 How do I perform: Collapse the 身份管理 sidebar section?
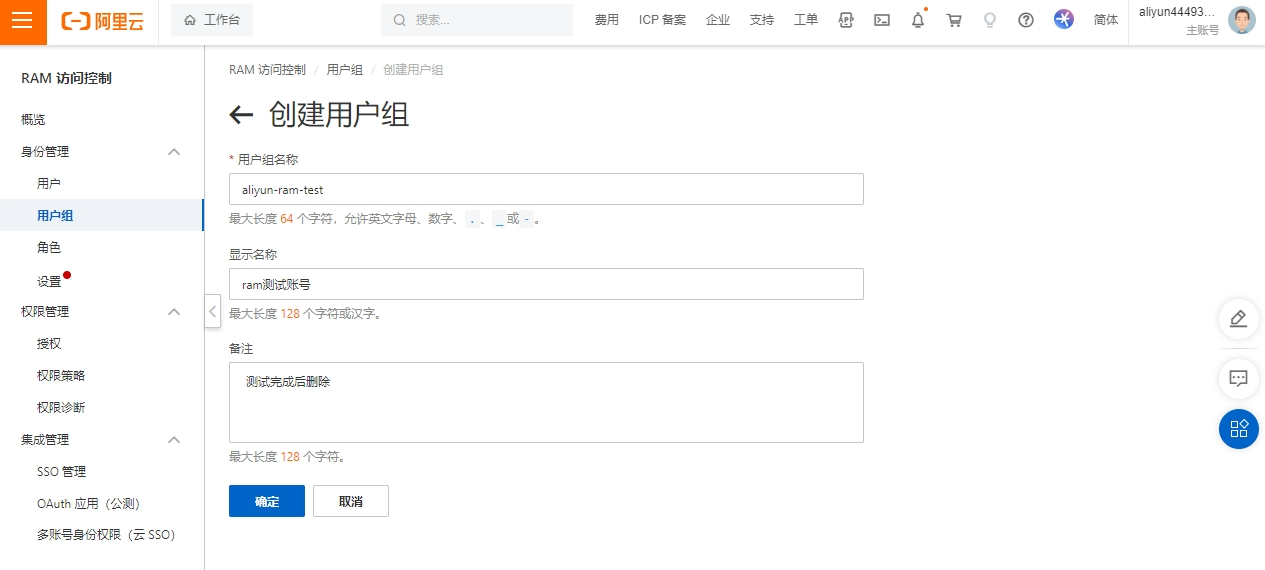174,152
